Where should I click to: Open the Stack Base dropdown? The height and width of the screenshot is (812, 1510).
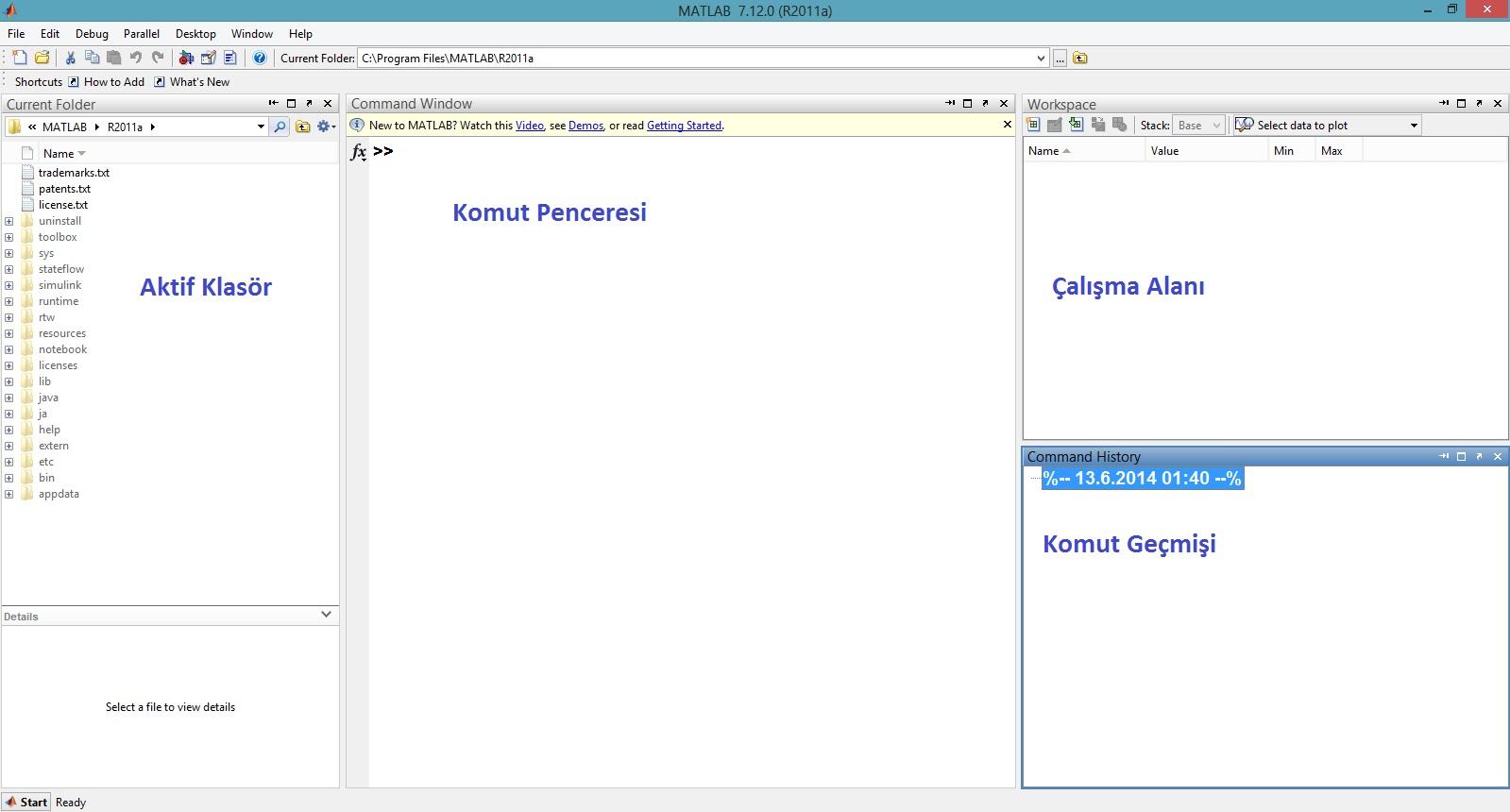pyautogui.click(x=1198, y=125)
